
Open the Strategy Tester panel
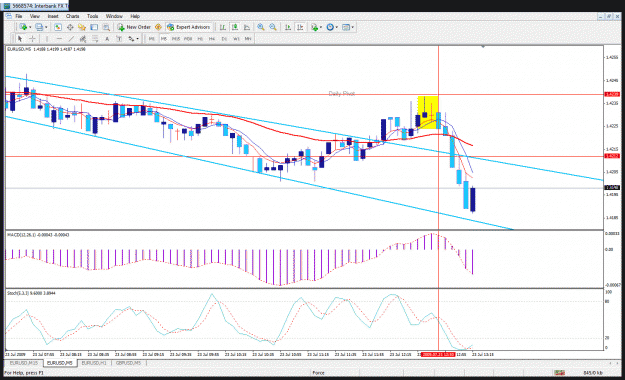(106, 27)
